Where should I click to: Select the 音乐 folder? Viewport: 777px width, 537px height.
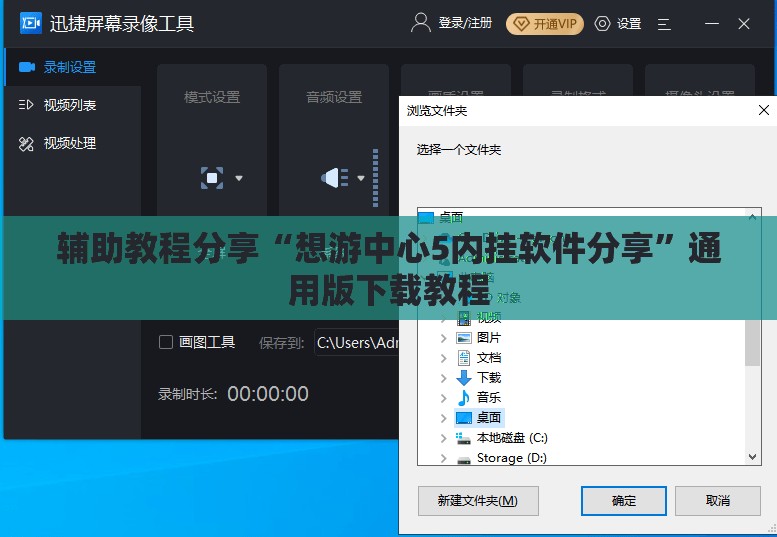click(x=489, y=397)
